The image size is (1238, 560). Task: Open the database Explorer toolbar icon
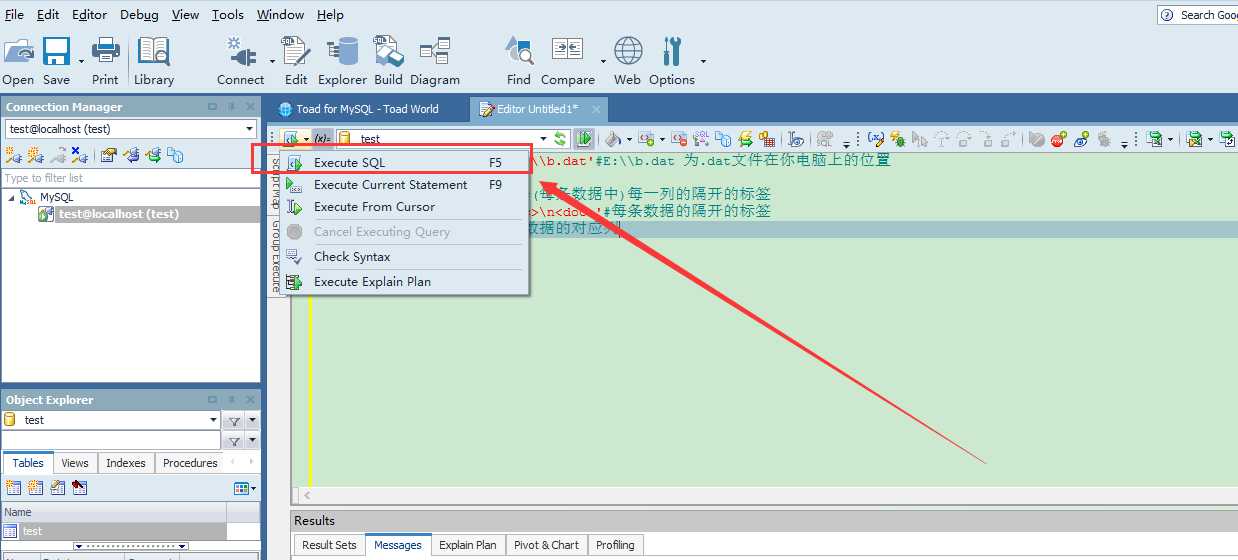pos(342,52)
